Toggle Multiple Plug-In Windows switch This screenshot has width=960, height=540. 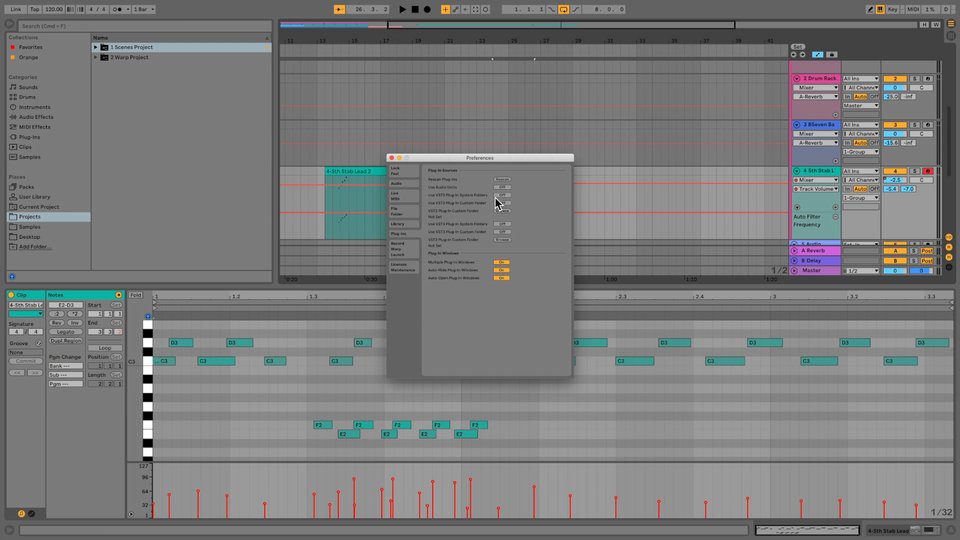(501, 262)
